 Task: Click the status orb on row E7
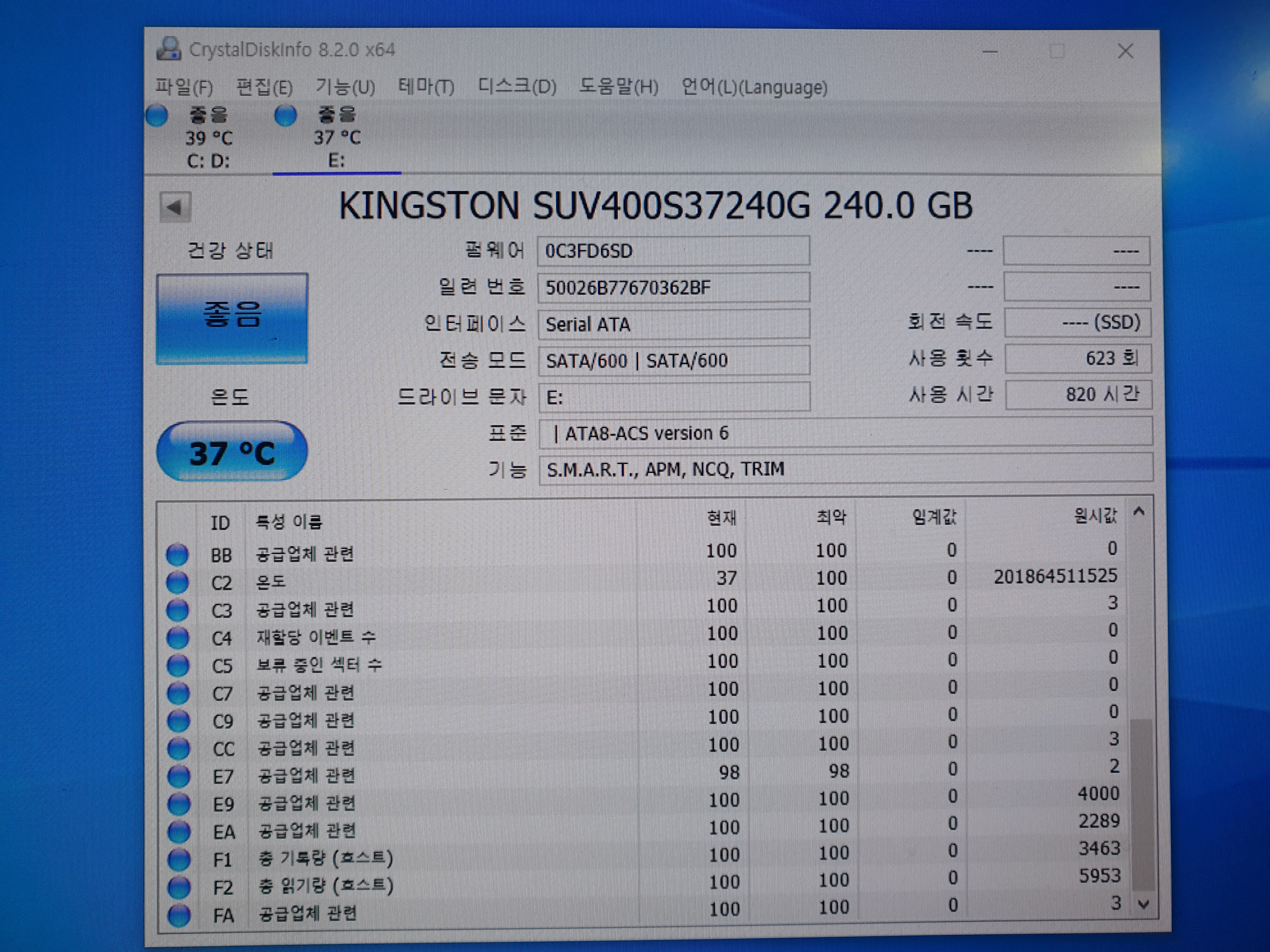pos(179,776)
